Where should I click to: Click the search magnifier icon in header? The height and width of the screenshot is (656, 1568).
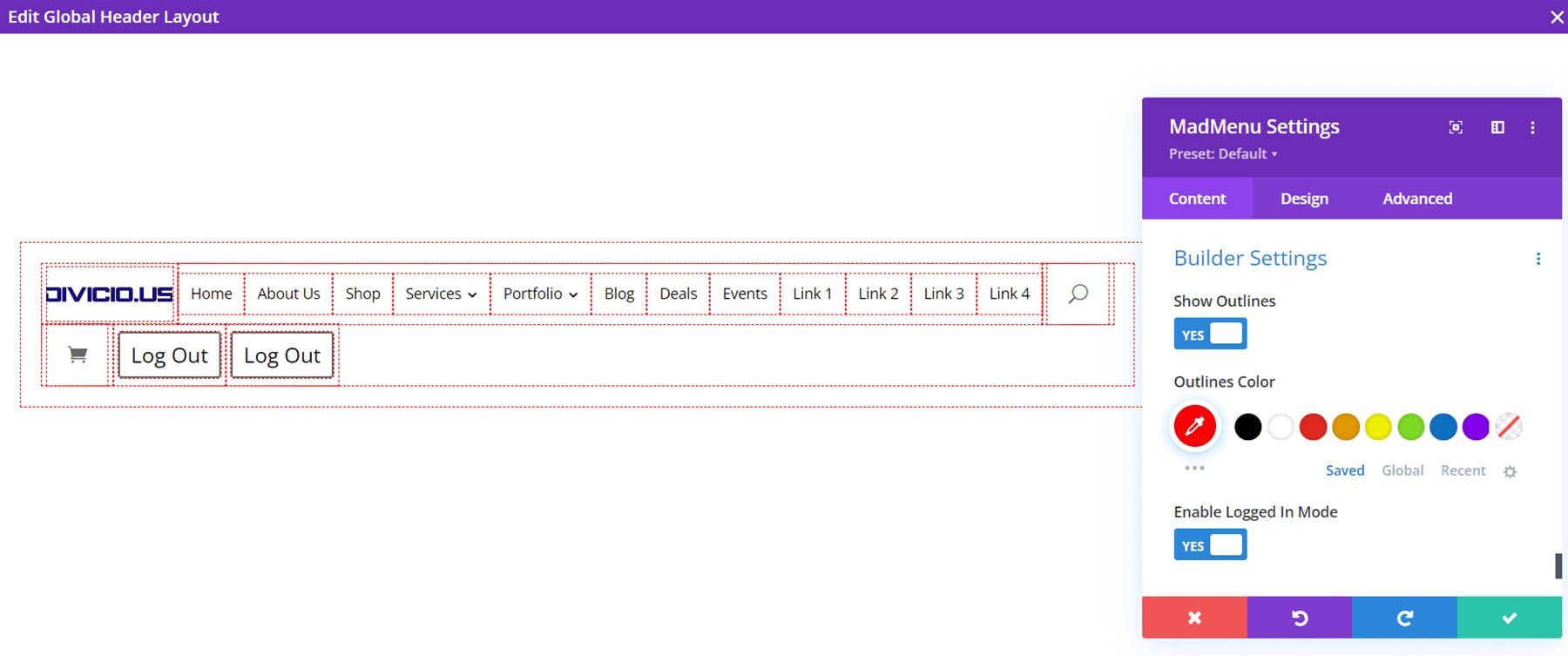[x=1078, y=294]
